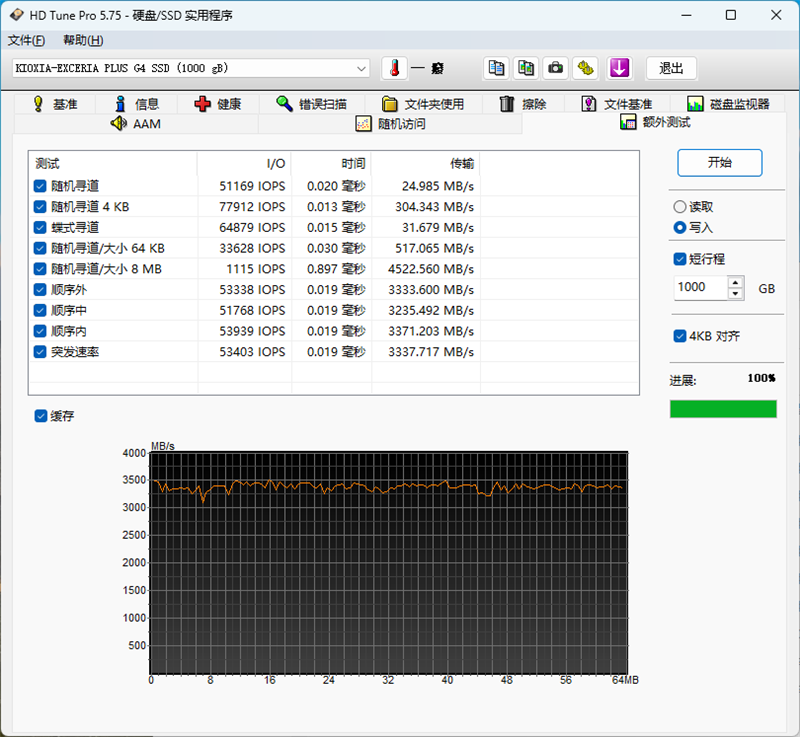The height and width of the screenshot is (737, 800).
Task: Maximize the HD Tune window
Action: coord(731,15)
